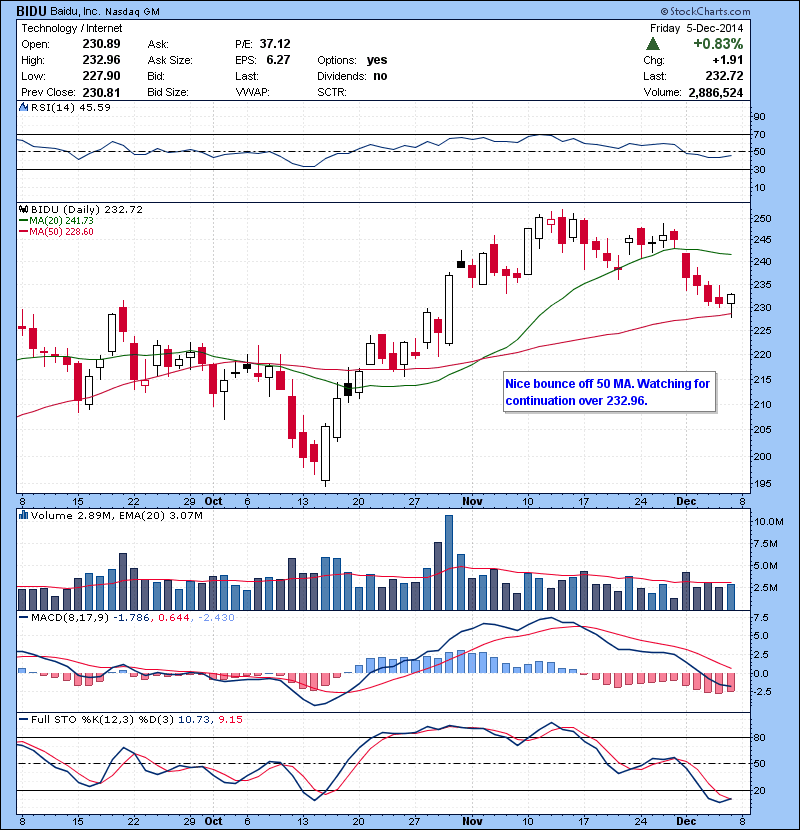Click the stochastic %K value 10.73

coord(193,719)
